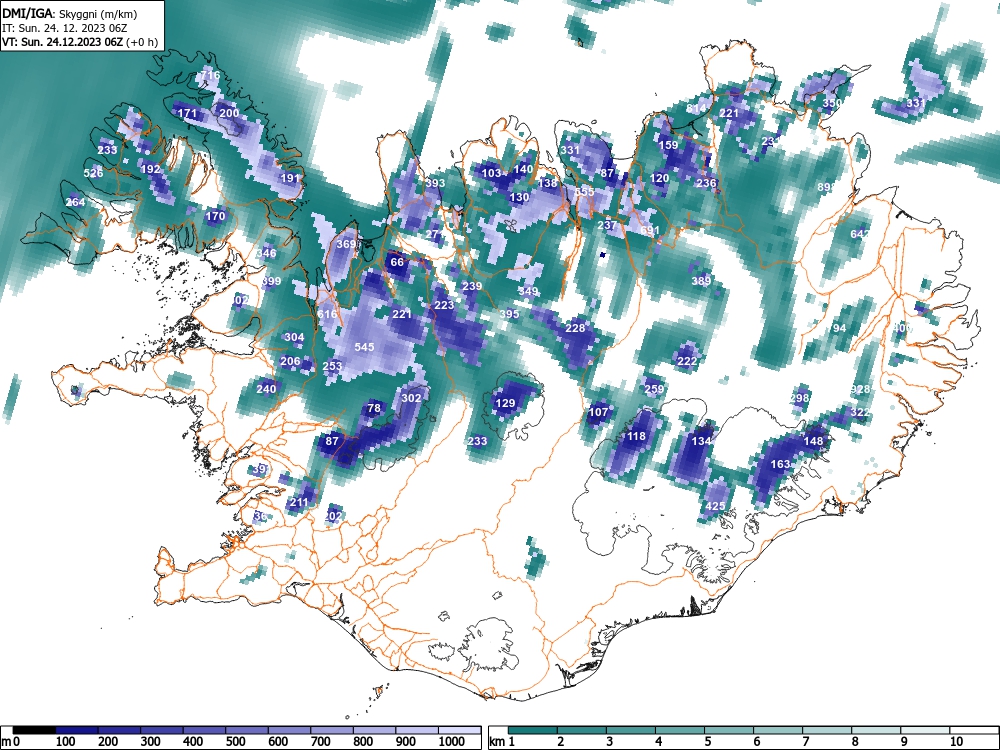1000x750 pixels.
Task: Click the '8' label on the km legend
Action: click(x=855, y=742)
